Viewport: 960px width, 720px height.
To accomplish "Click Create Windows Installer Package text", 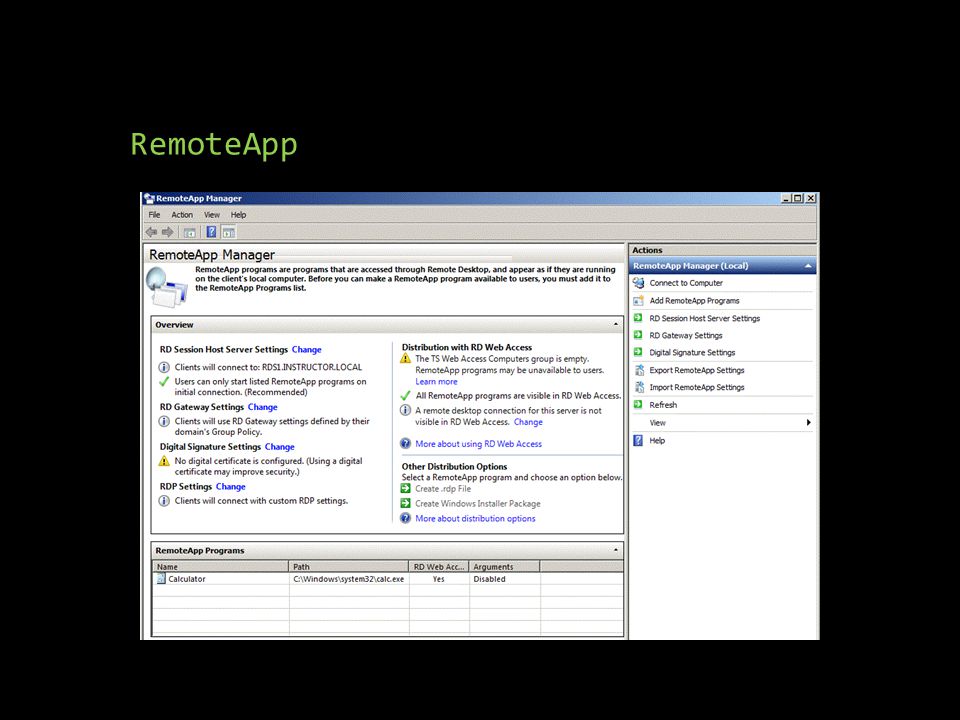I will pos(478,504).
